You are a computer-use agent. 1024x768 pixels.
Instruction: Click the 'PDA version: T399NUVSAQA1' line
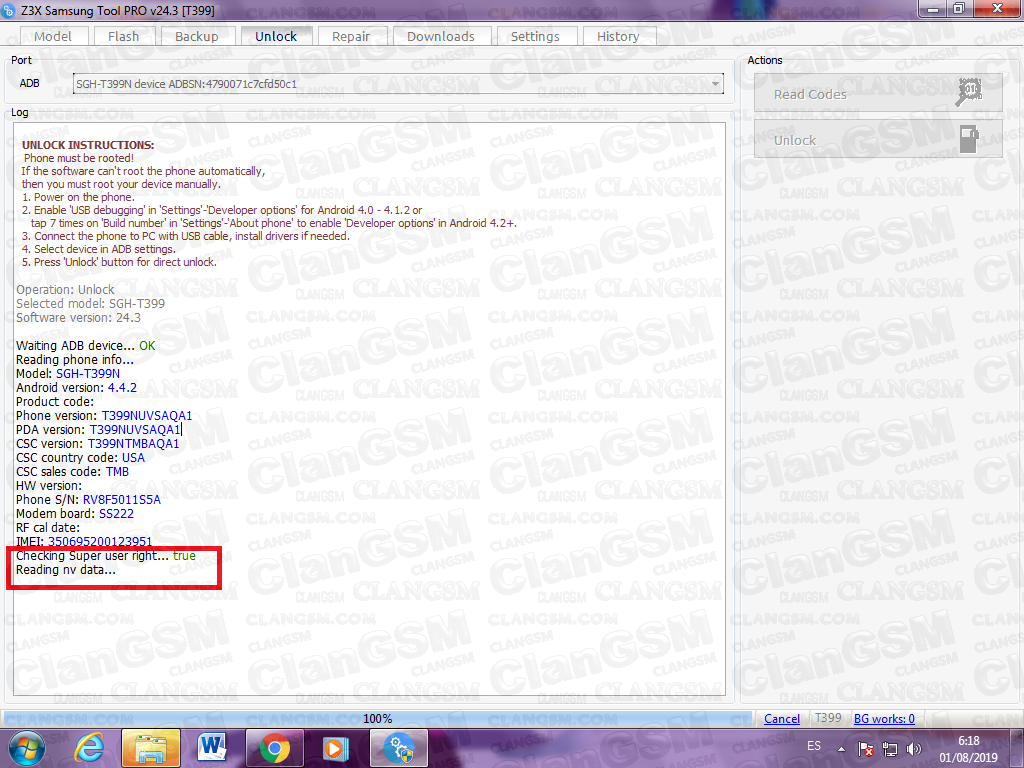(99, 430)
